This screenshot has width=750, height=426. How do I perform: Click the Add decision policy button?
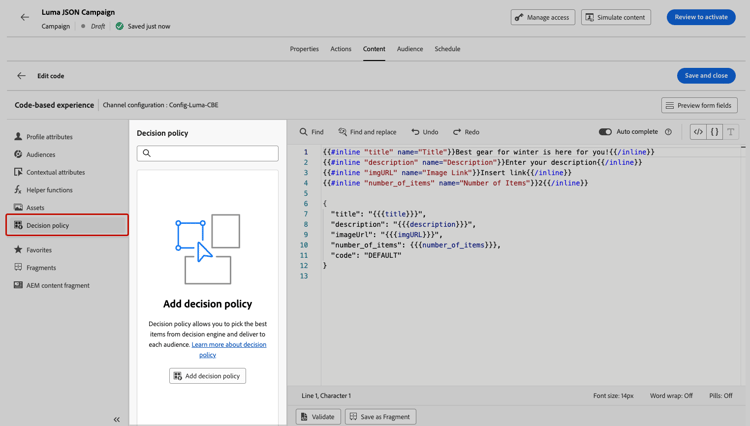coord(208,376)
